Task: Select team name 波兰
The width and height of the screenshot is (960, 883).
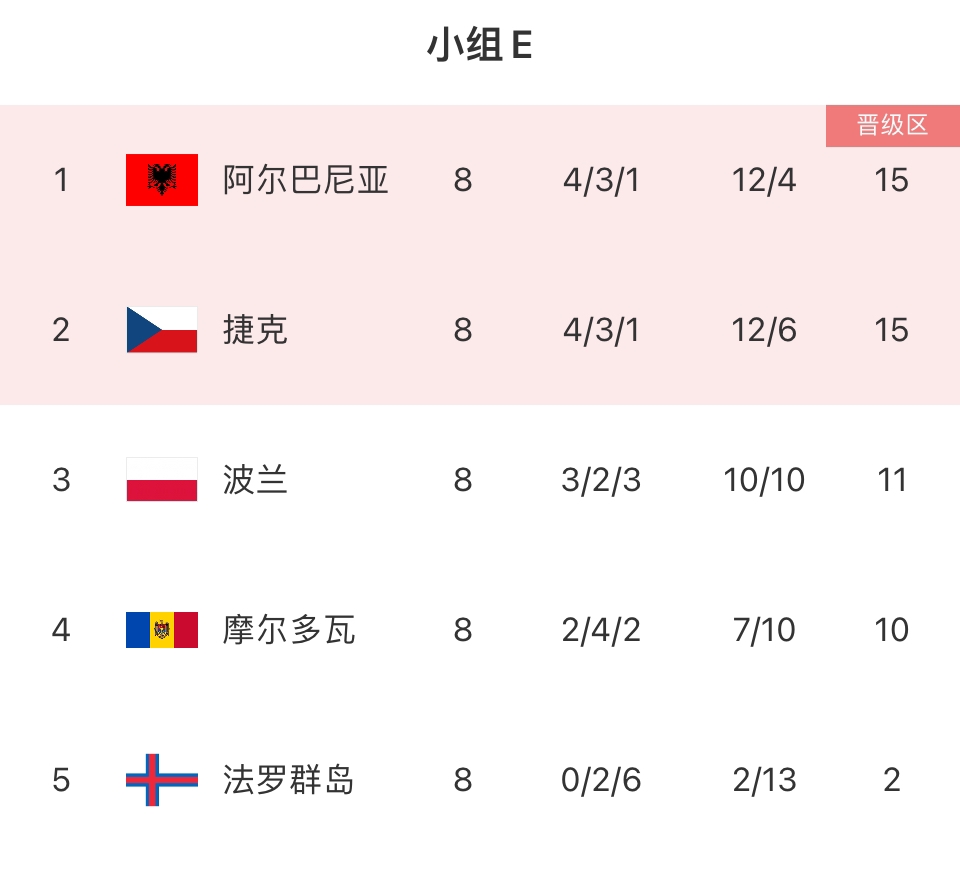Action: (x=255, y=480)
